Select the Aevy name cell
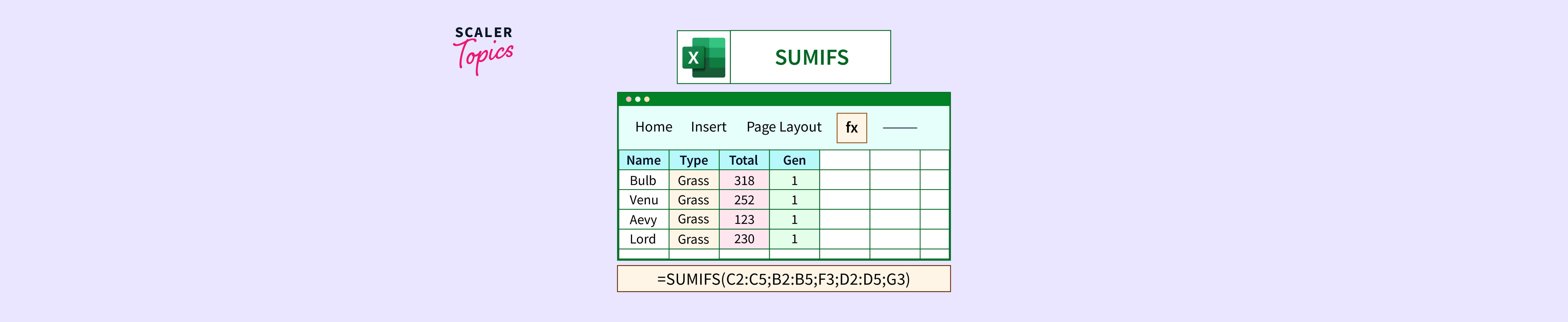Image resolution: width=1568 pixels, height=322 pixels. [x=643, y=219]
